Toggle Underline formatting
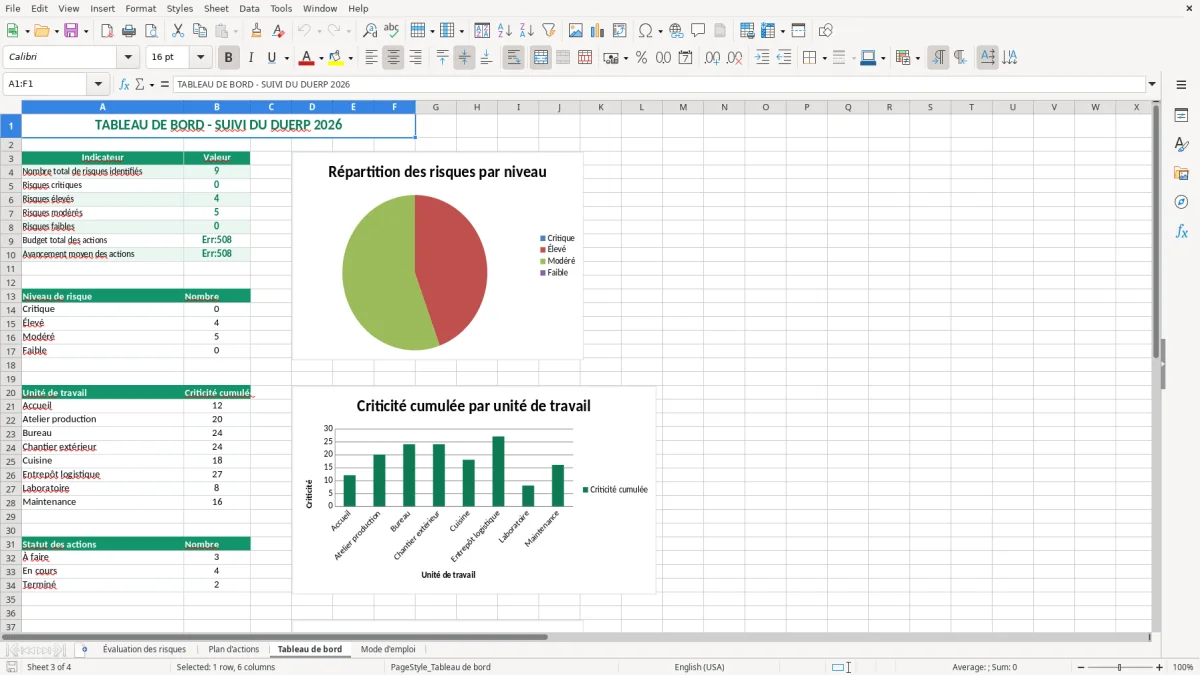 pos(272,58)
